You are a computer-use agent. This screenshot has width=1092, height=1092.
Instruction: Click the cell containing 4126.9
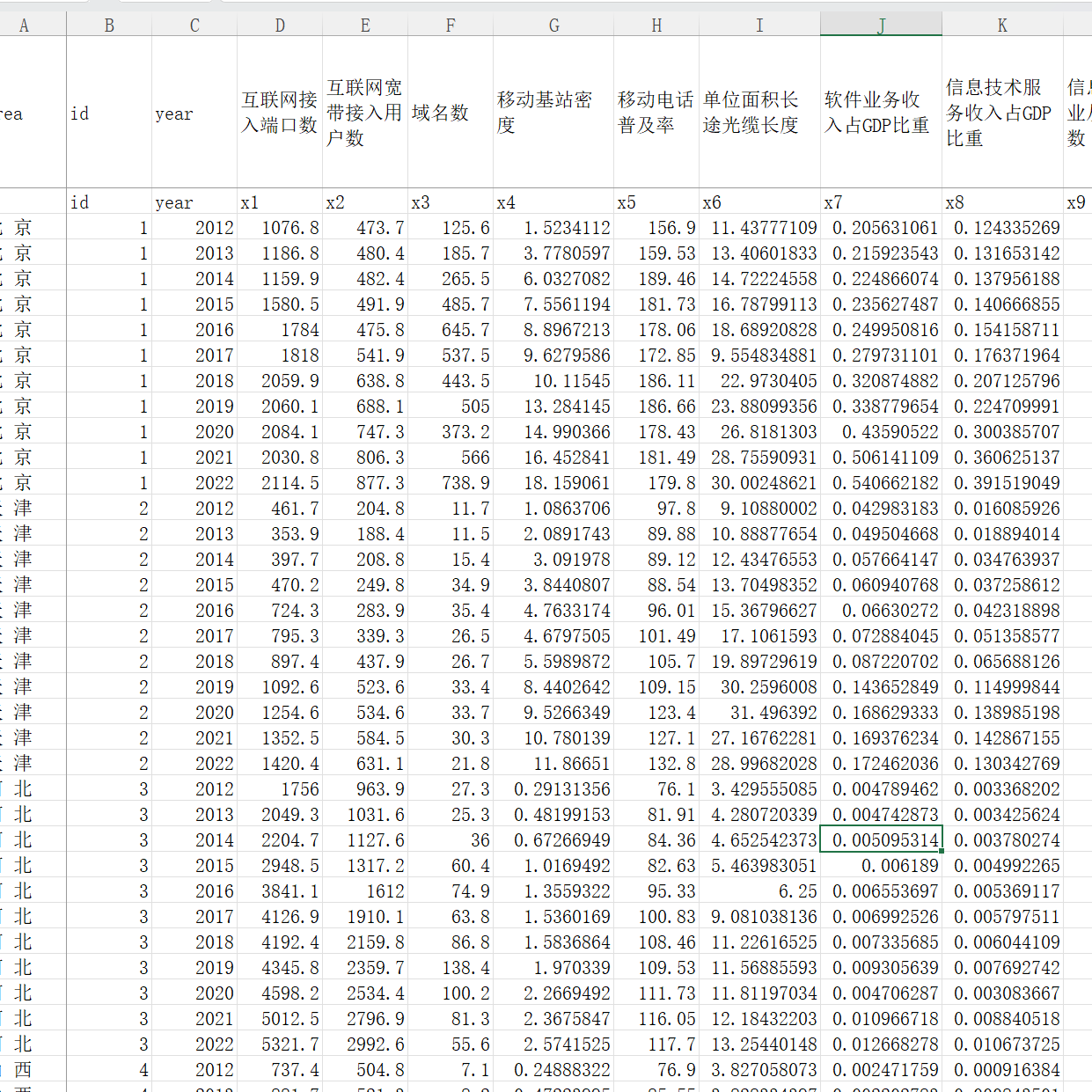[x=280, y=916]
